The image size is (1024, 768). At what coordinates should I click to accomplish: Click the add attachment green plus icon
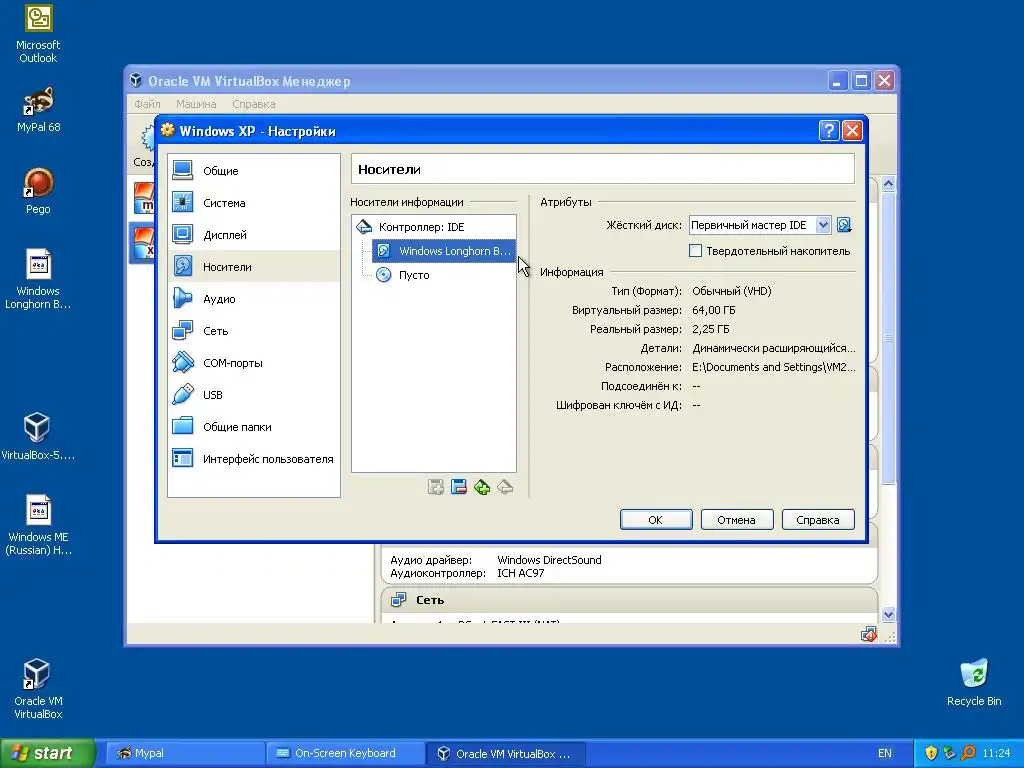(482, 487)
